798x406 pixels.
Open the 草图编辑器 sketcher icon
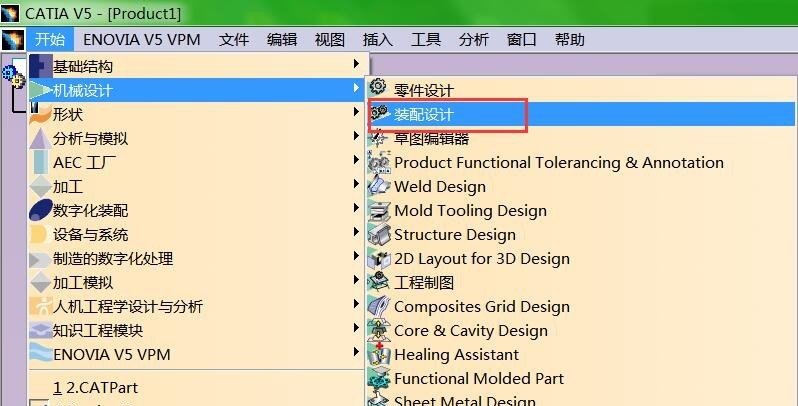click(378, 137)
